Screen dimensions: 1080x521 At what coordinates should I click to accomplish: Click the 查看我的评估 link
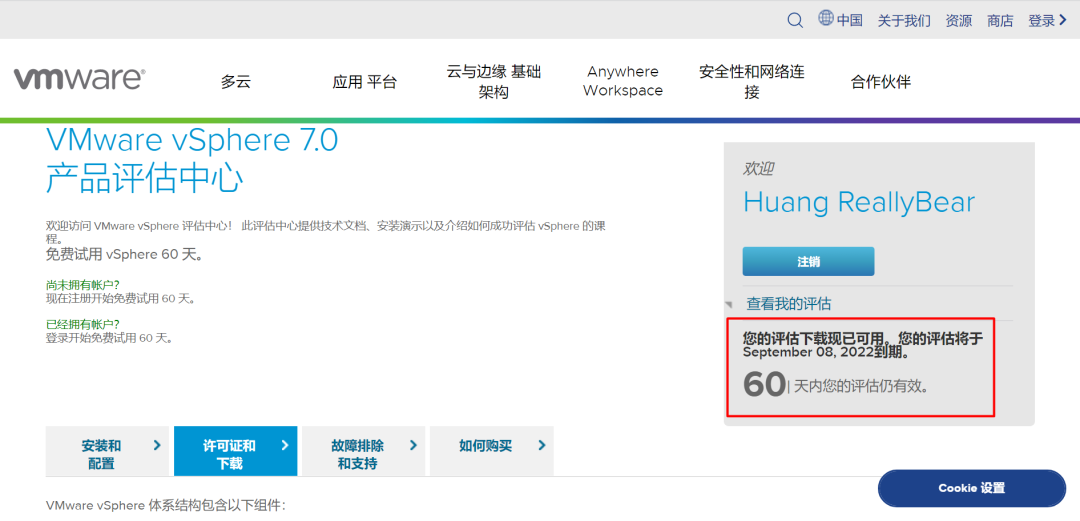tap(789, 303)
